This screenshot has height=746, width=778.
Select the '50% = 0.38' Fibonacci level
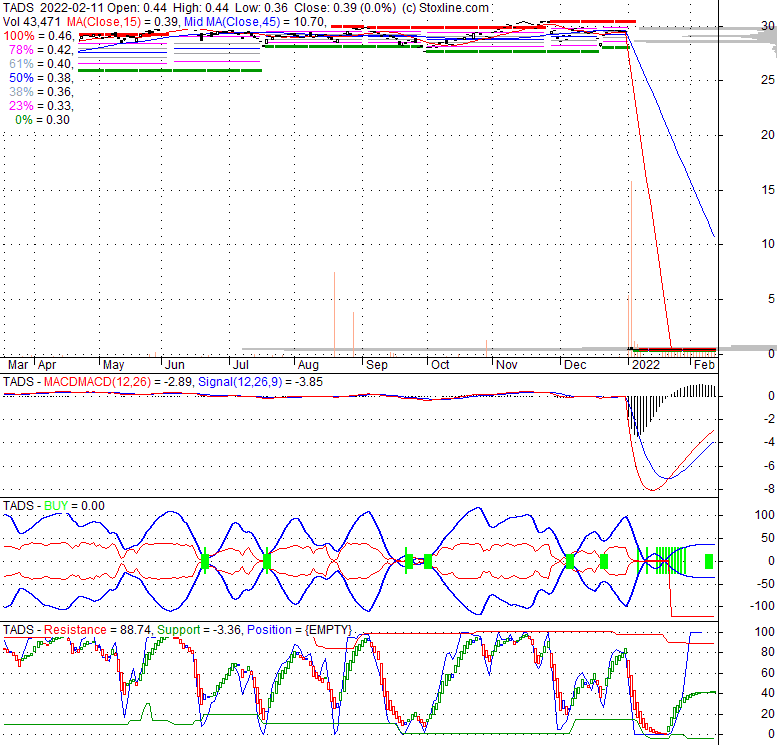coord(41,78)
